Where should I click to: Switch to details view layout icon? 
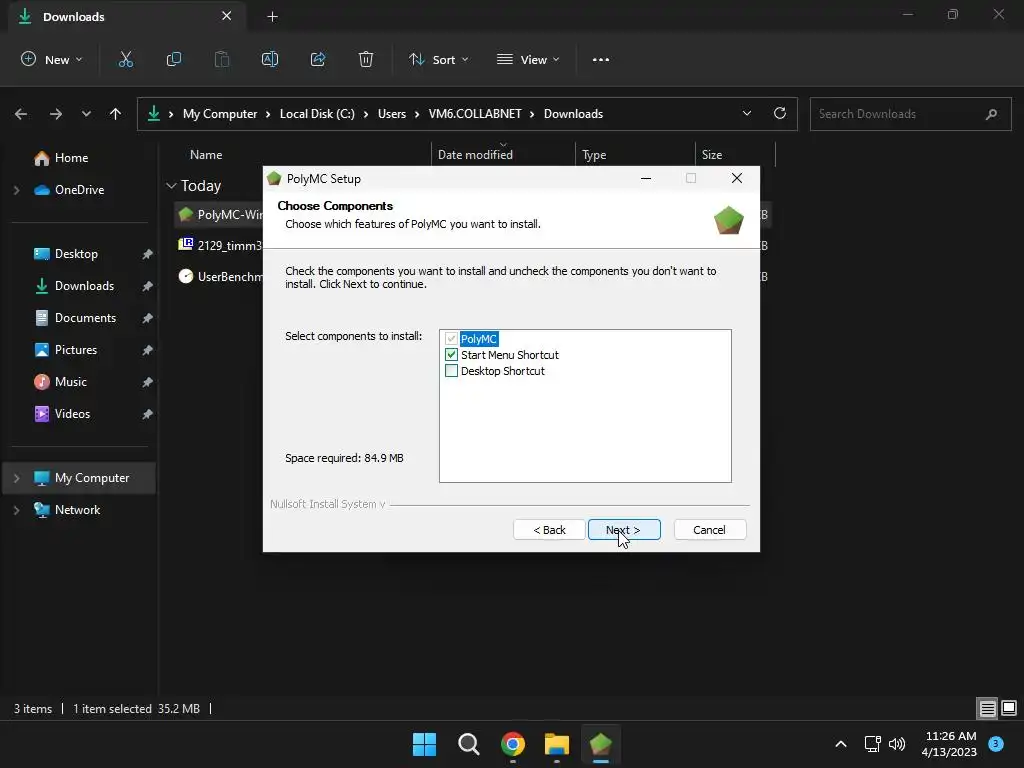(x=987, y=708)
